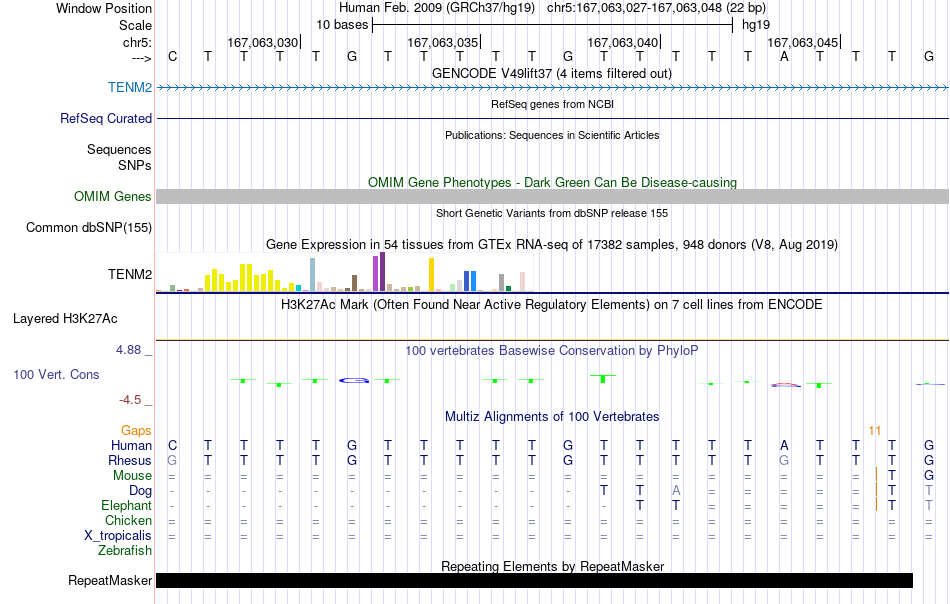Click the 100 Vert. Cons track label

56,374
